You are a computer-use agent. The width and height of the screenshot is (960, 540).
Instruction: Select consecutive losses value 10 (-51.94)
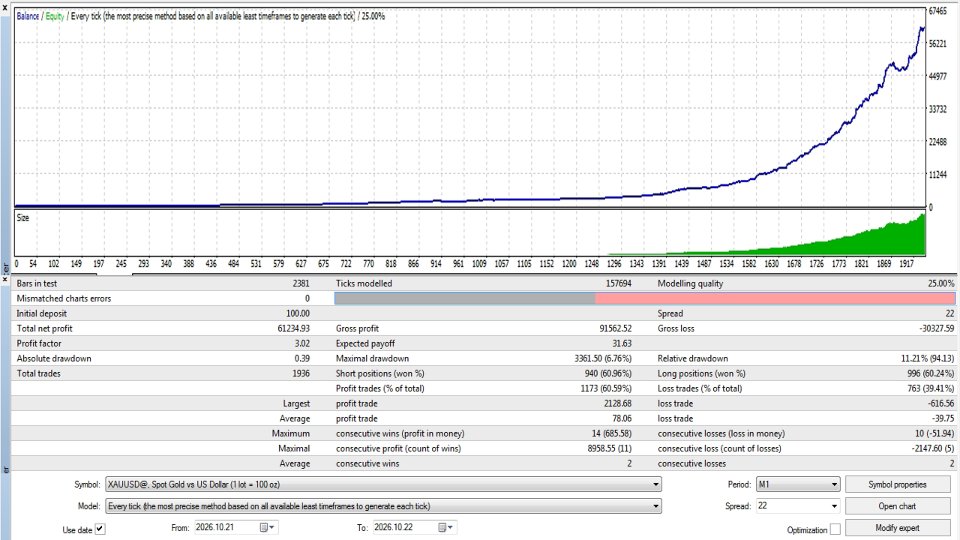(934, 433)
